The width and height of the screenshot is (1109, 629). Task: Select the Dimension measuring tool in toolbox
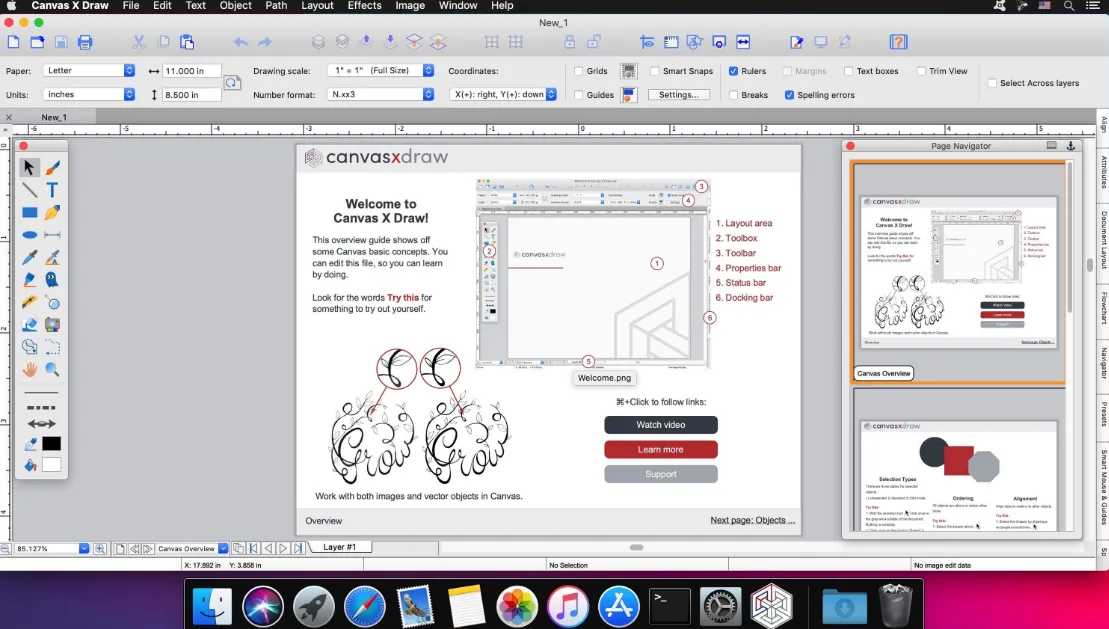[x=52, y=235]
